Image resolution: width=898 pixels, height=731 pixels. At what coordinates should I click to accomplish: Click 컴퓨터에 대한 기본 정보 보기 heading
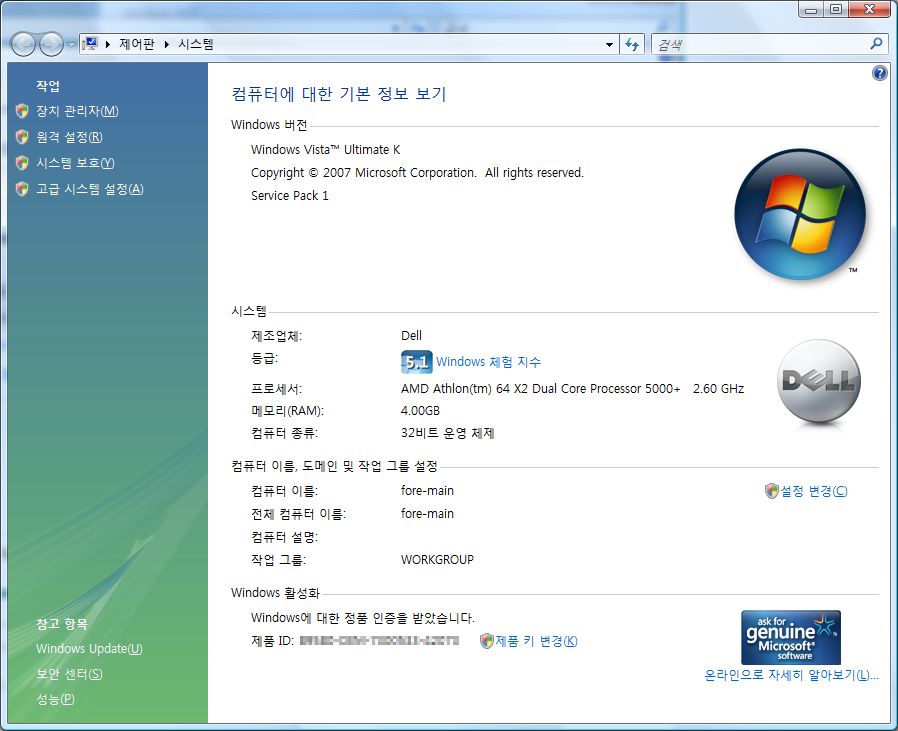tap(338, 93)
